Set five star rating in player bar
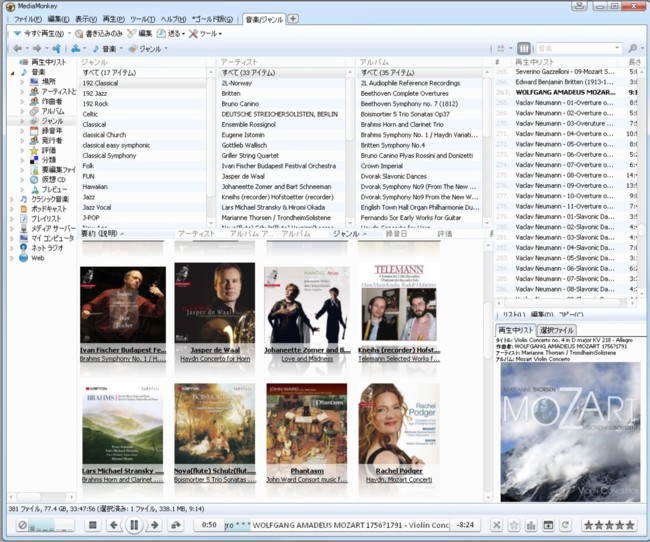Viewport: 650px width, 542px height. [629, 525]
